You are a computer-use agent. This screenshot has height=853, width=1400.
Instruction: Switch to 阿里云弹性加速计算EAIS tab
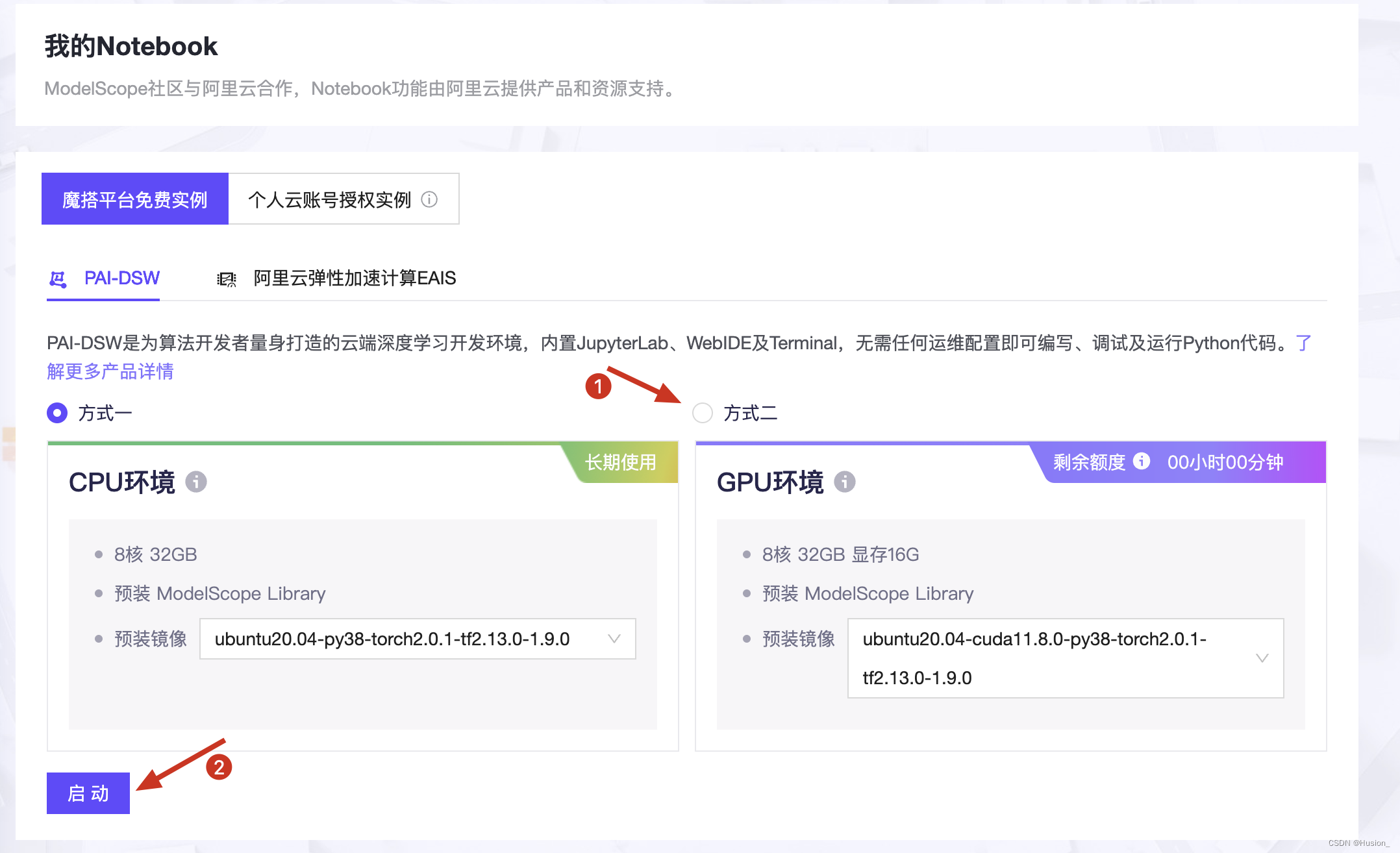354,278
